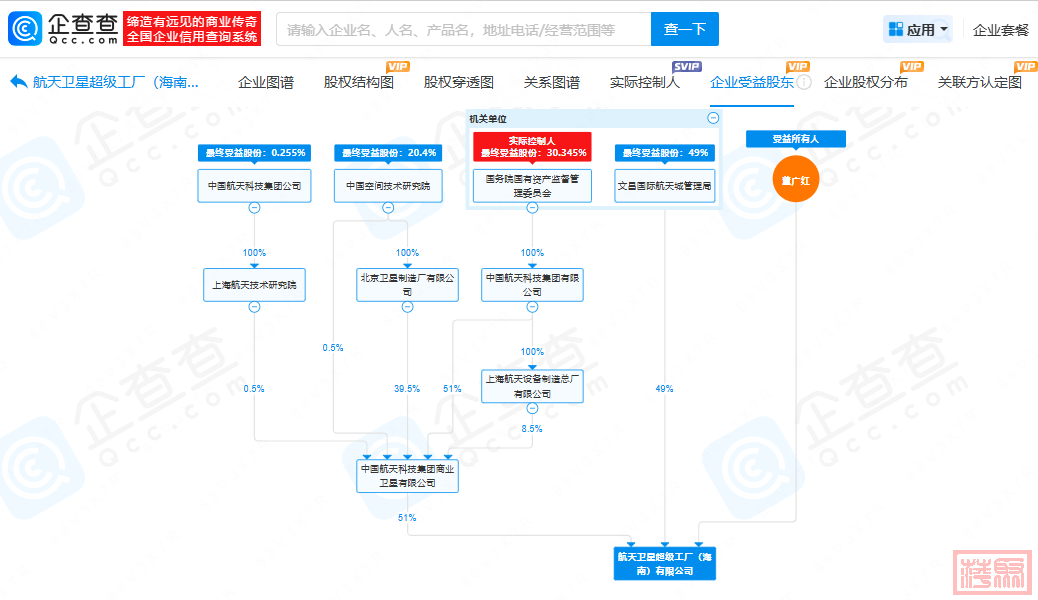Image resolution: width=1038 pixels, height=600 pixels.
Task: Open the 应用 dropdown arrow
Action: [x=943, y=29]
